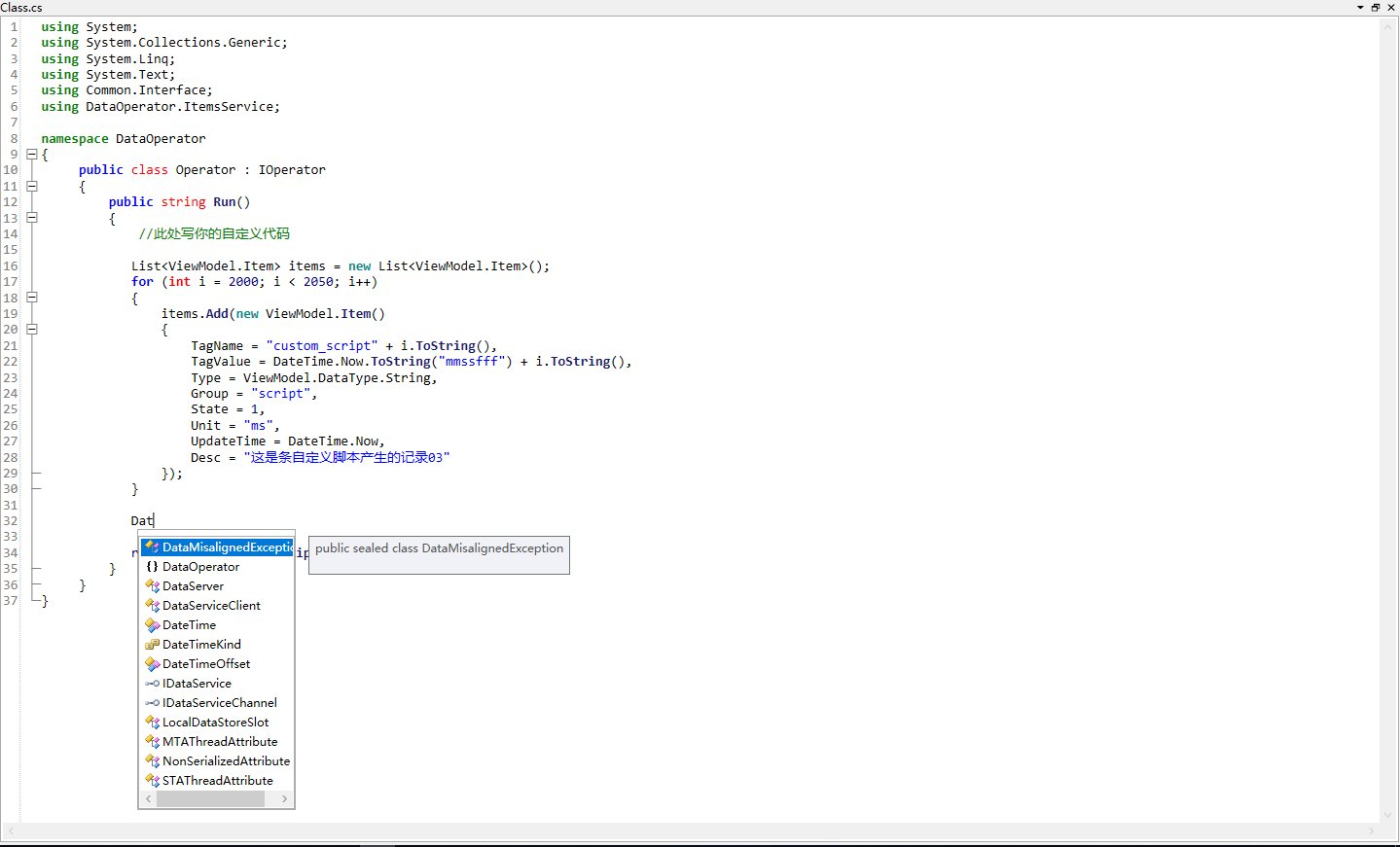Click the IDataService interface icon
This screenshot has width=1400, height=847.
point(152,684)
